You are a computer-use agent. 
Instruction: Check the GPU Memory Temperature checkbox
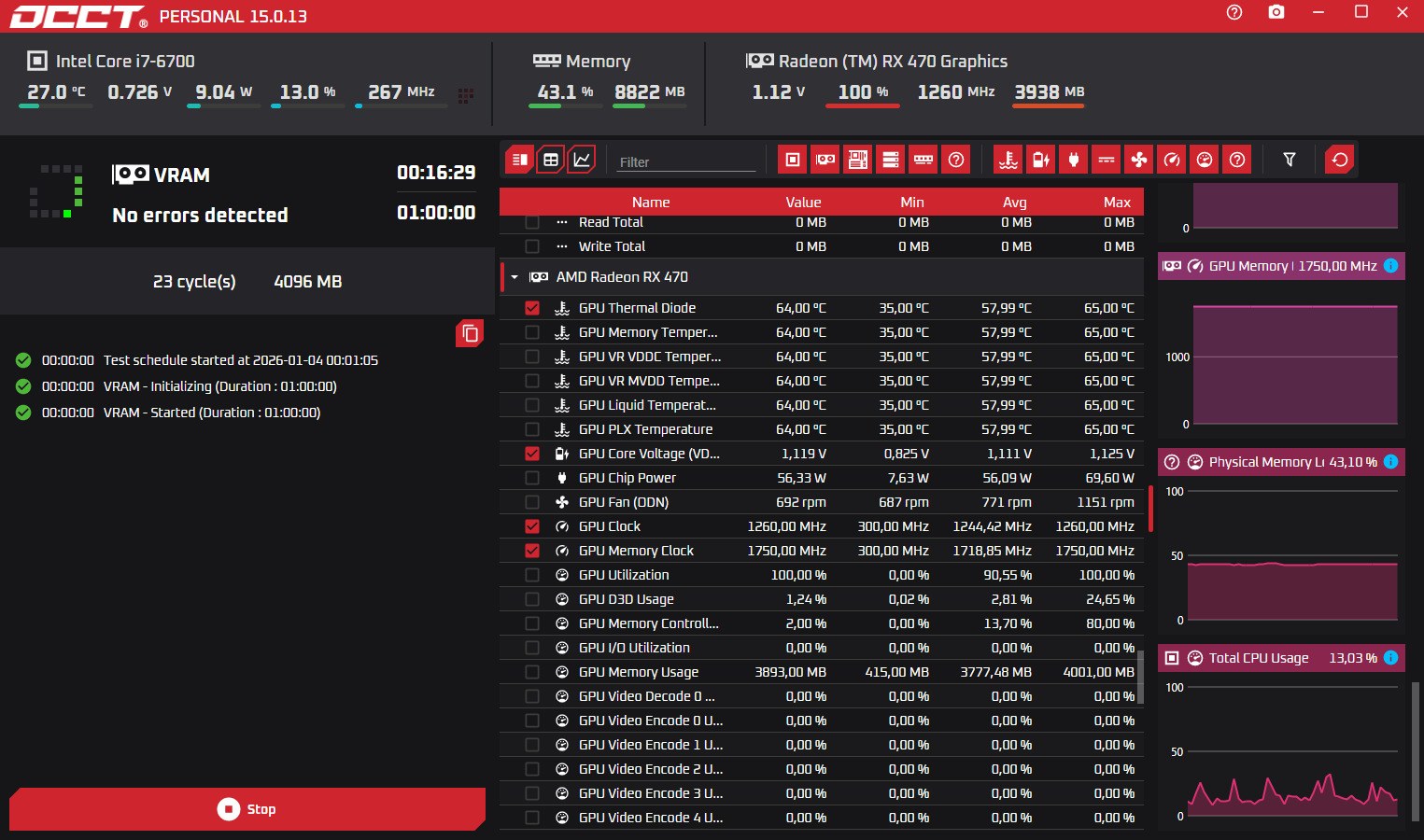pyautogui.click(x=532, y=332)
